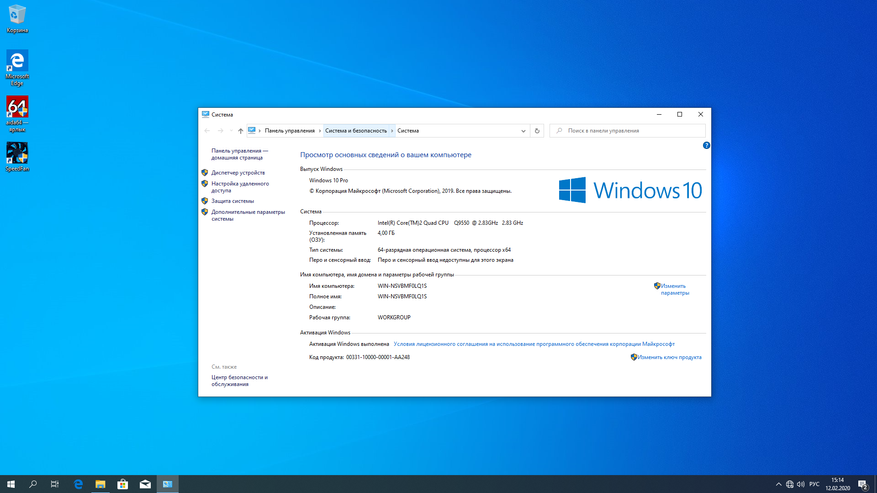Click Изменить параметры link
The height and width of the screenshot is (493, 877).
pos(674,289)
